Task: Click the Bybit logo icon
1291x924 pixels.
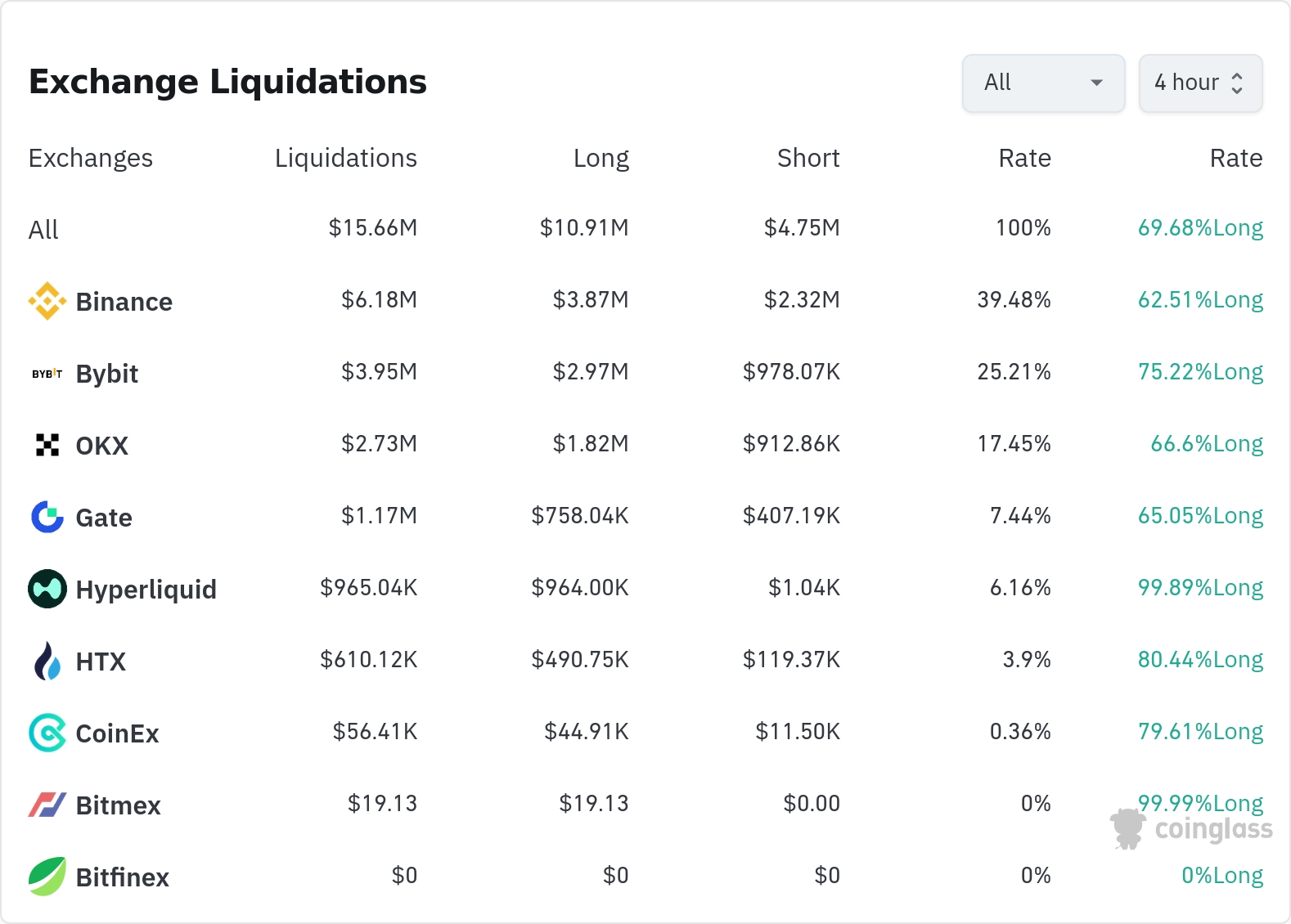Action: point(47,374)
